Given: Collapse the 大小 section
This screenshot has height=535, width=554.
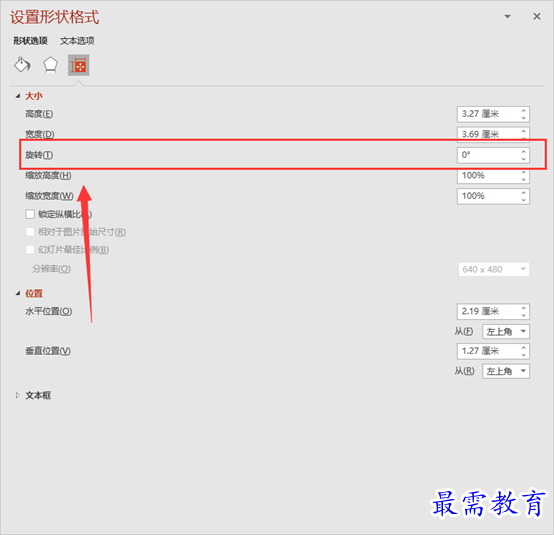Looking at the screenshot, I should [x=18, y=96].
